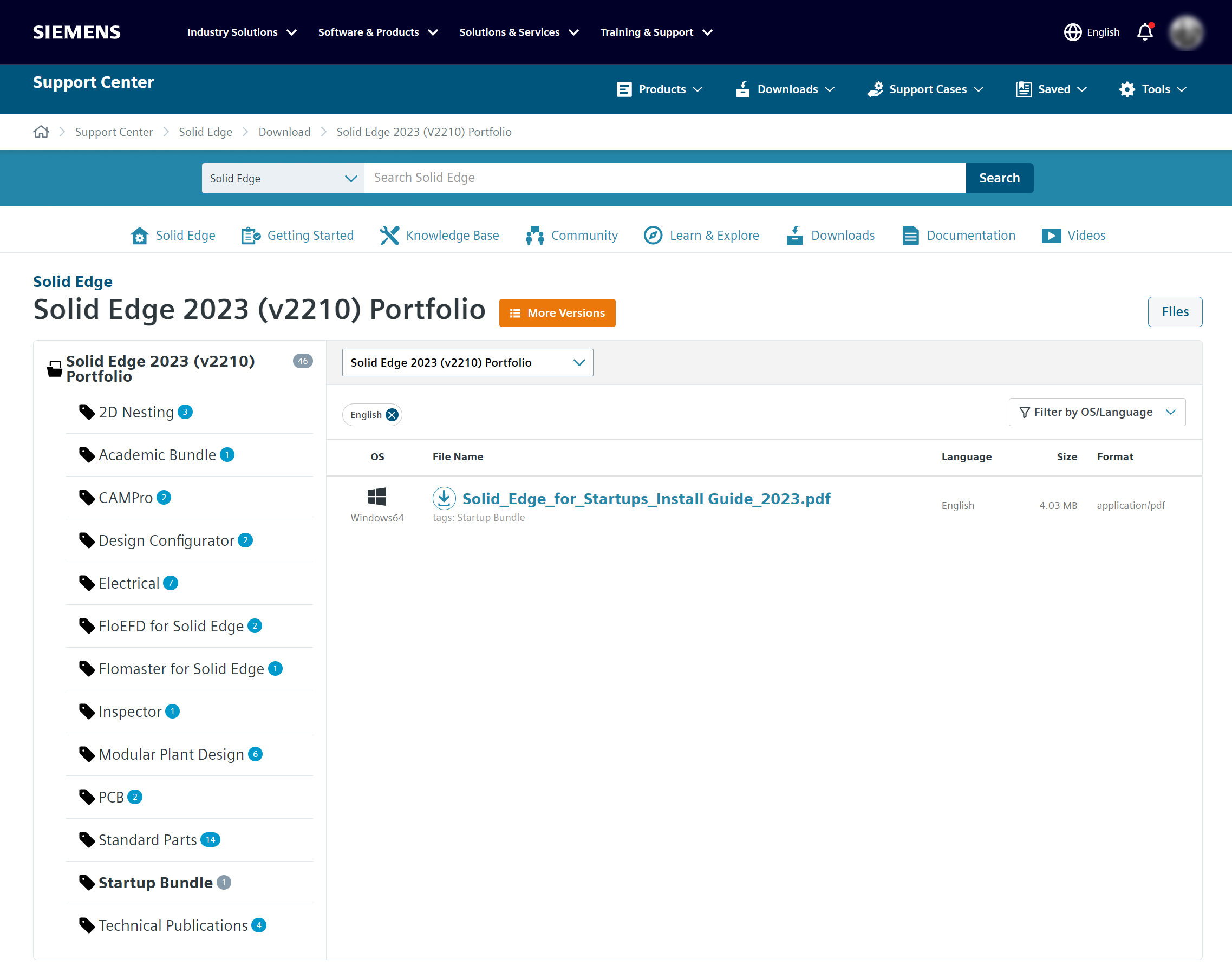The width and height of the screenshot is (1232, 972).
Task: Open the Training & Support menu
Action: click(x=655, y=32)
